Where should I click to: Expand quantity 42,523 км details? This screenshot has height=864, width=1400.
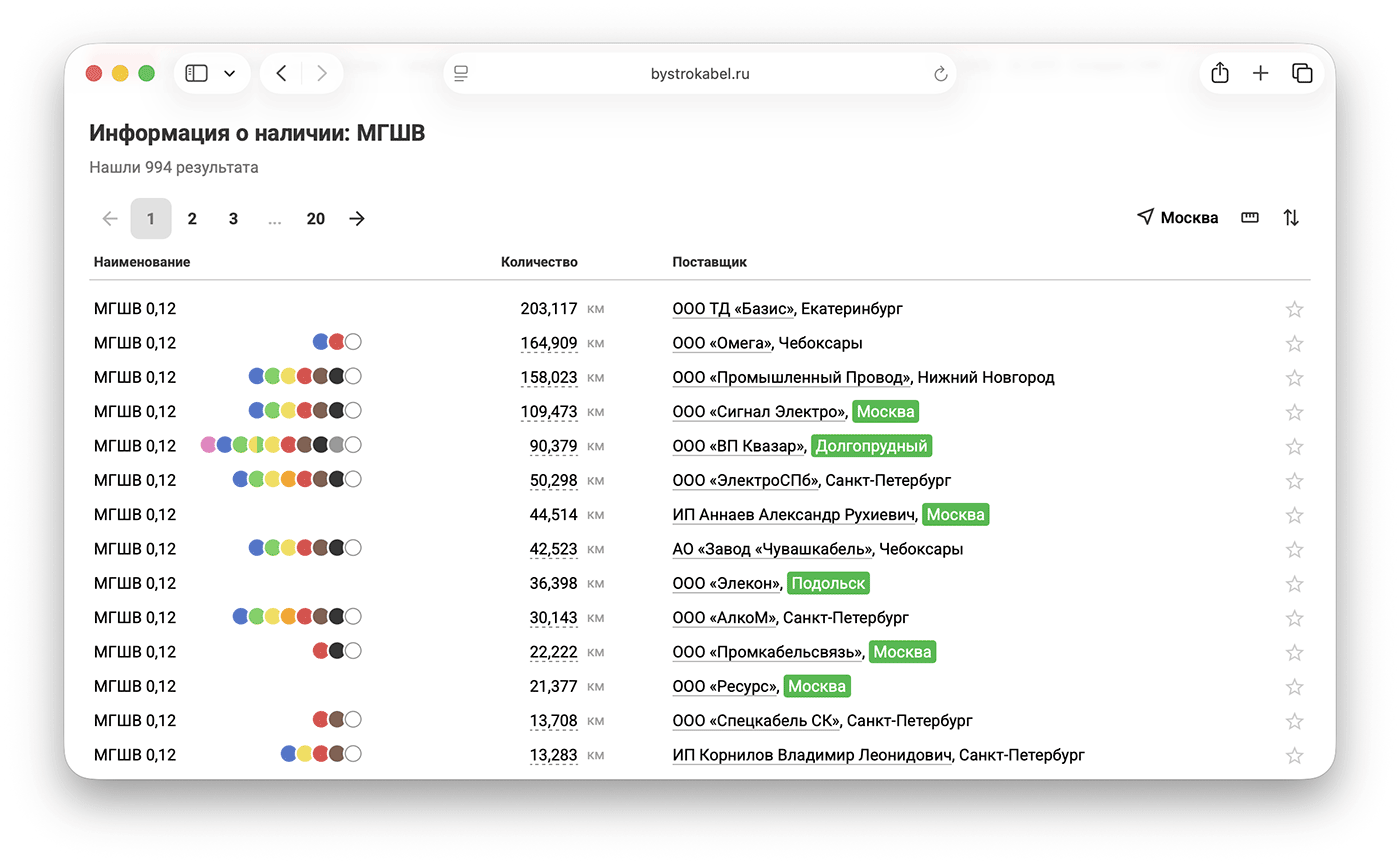point(554,549)
